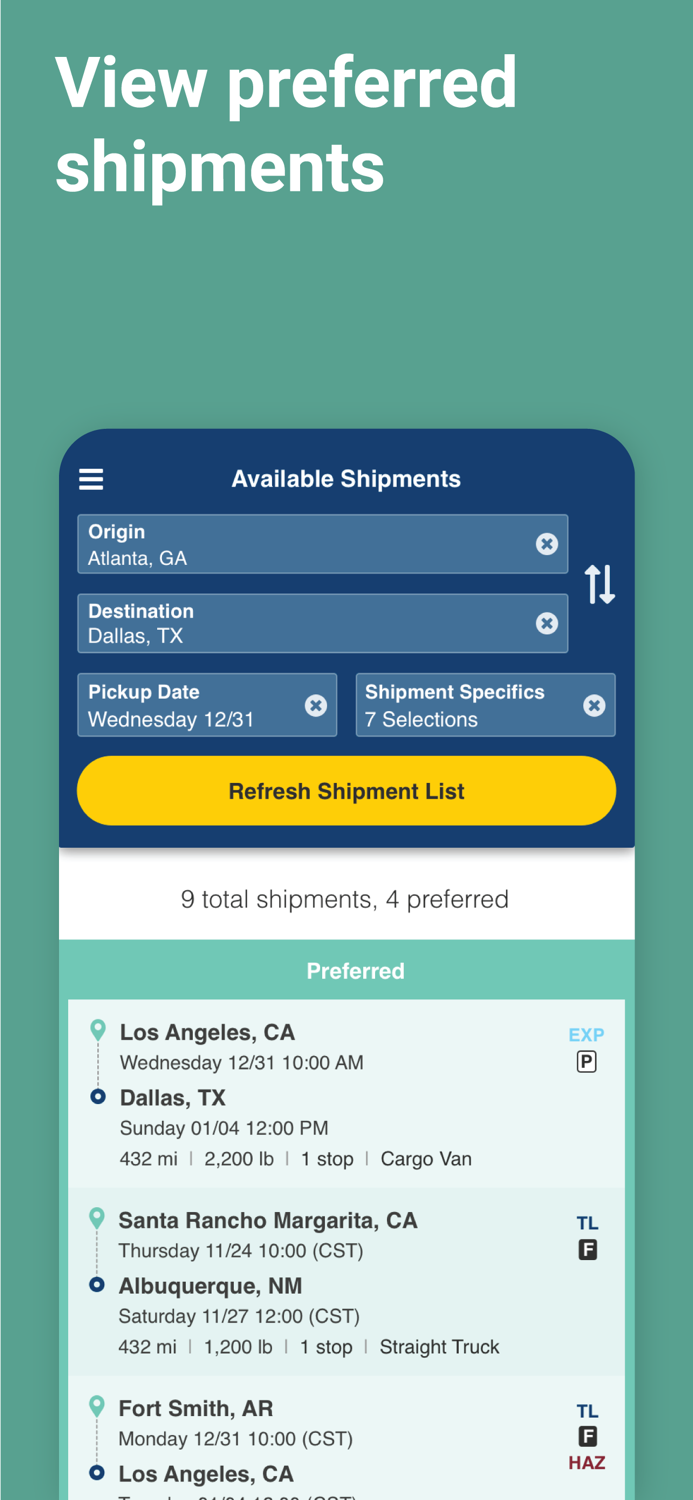Image resolution: width=693 pixels, height=1500 pixels.
Task: Clear the Pickup Date selection
Action: pyautogui.click(x=317, y=704)
